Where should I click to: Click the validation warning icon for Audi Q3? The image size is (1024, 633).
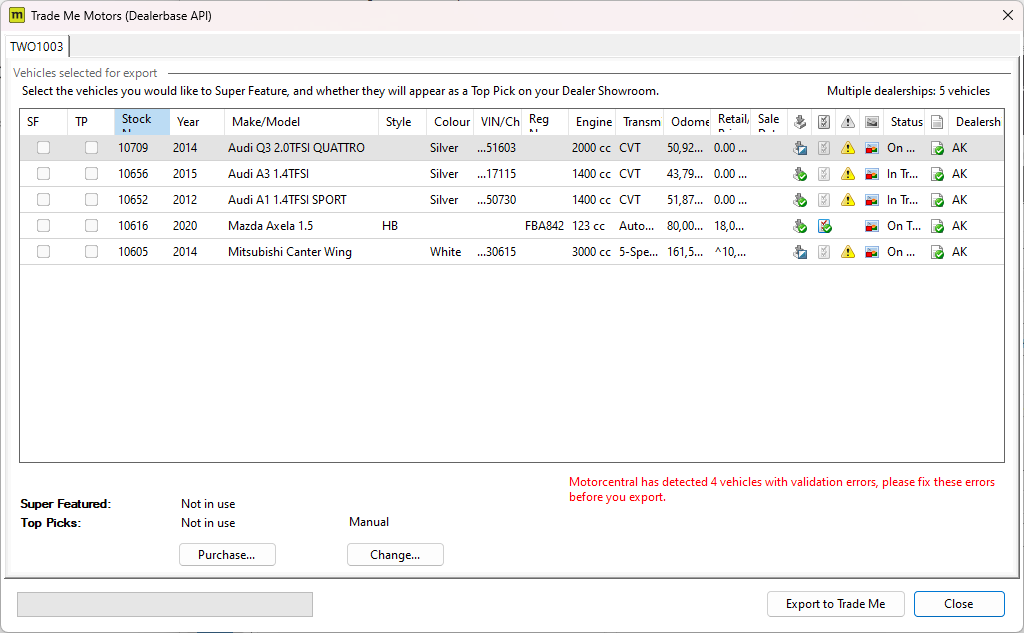(848, 148)
